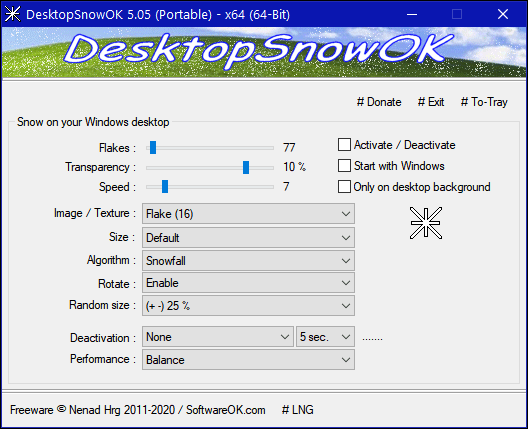This screenshot has height=429, width=528.
Task: Open the 5 sec. deactivation time dropdown
Action: click(x=325, y=336)
